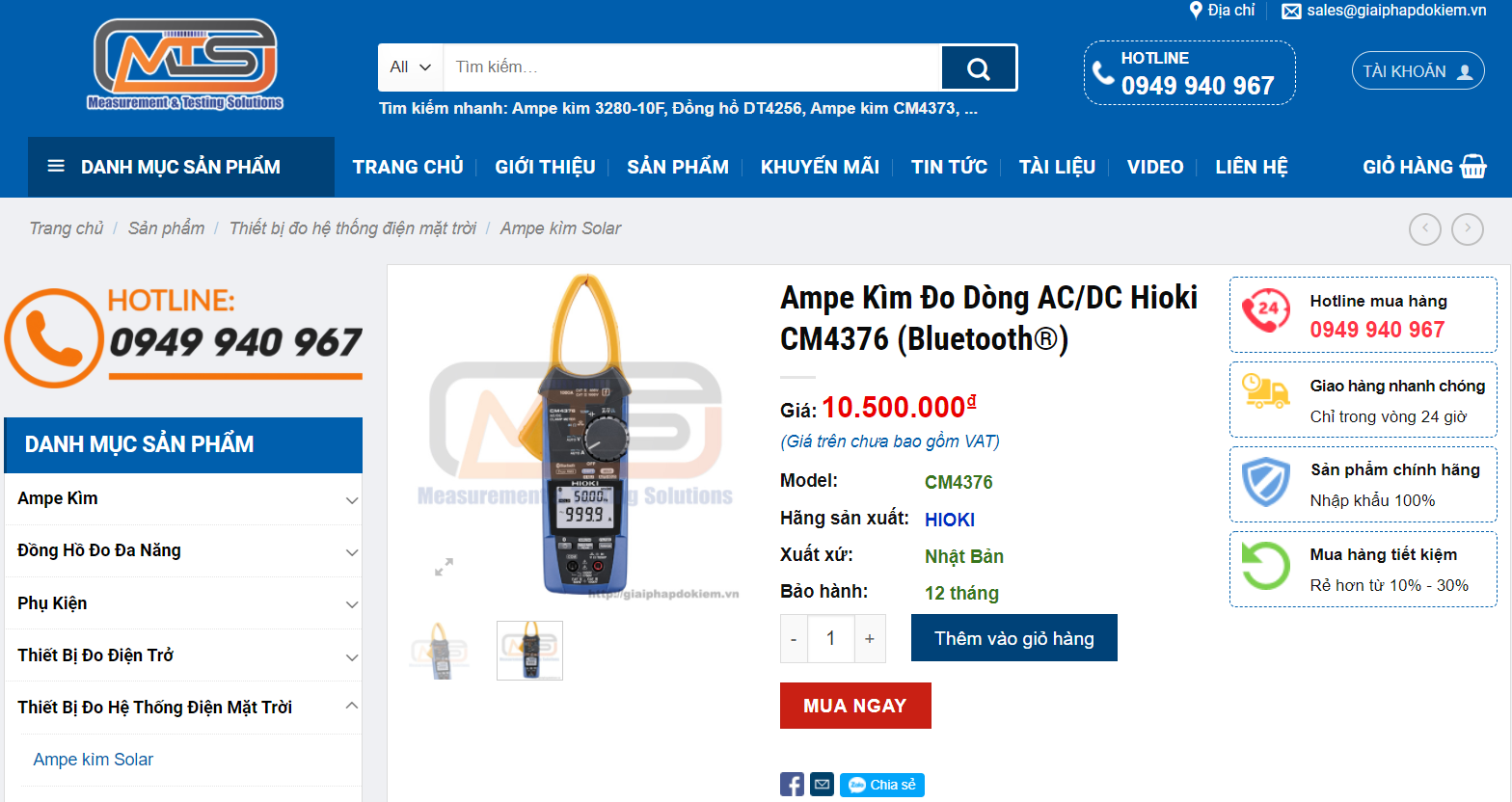Open the Ampe kìm Solar sidebar link

click(x=93, y=760)
